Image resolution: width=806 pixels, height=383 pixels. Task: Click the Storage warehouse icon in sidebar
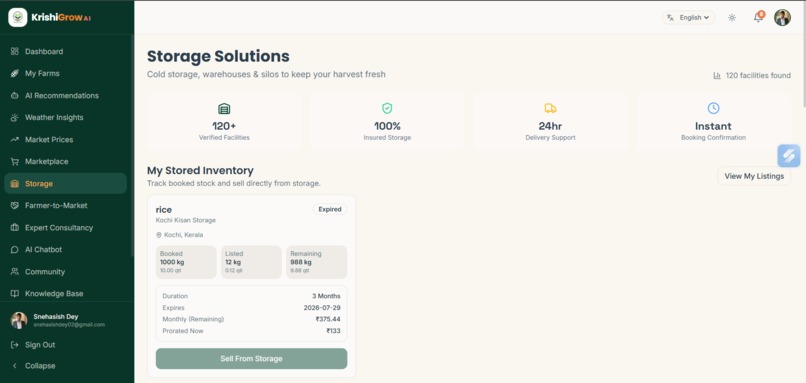pyautogui.click(x=14, y=184)
